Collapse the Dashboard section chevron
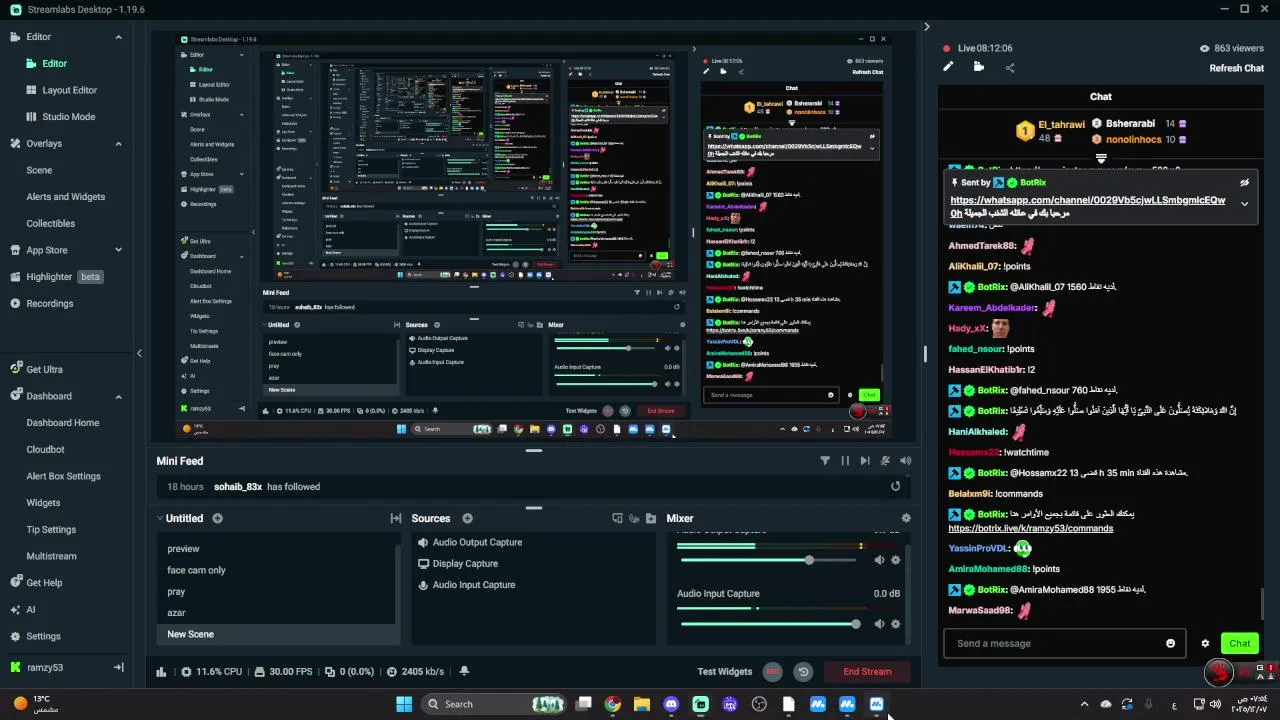 (118, 396)
